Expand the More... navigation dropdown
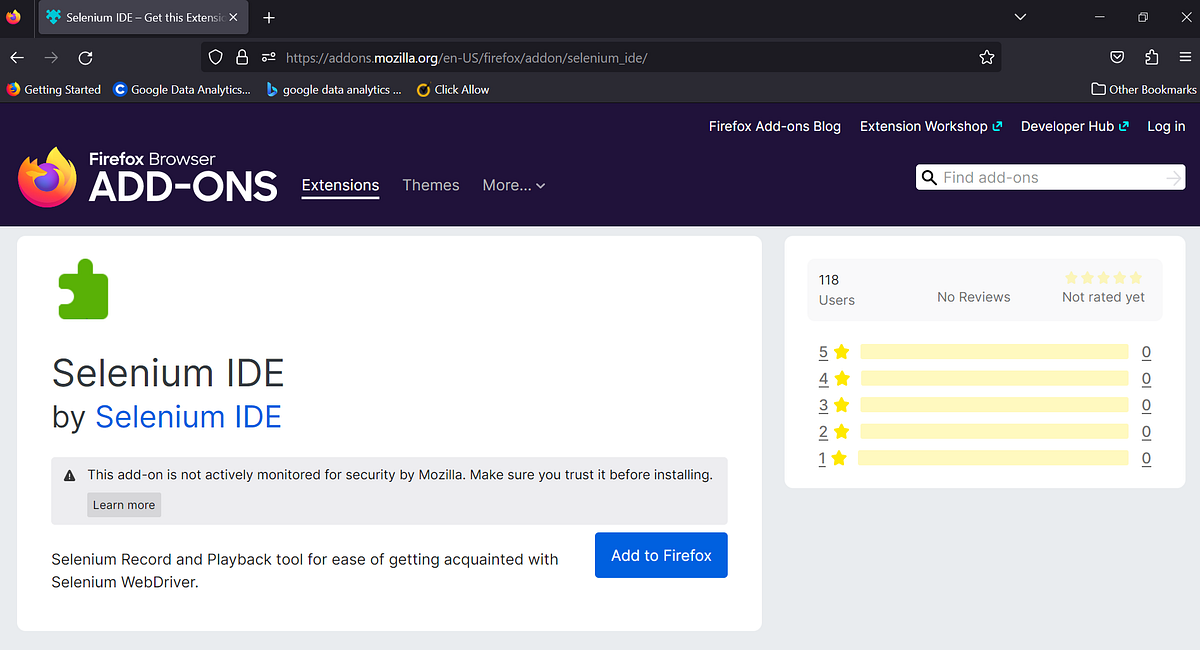This screenshot has width=1200, height=650. pos(513,185)
